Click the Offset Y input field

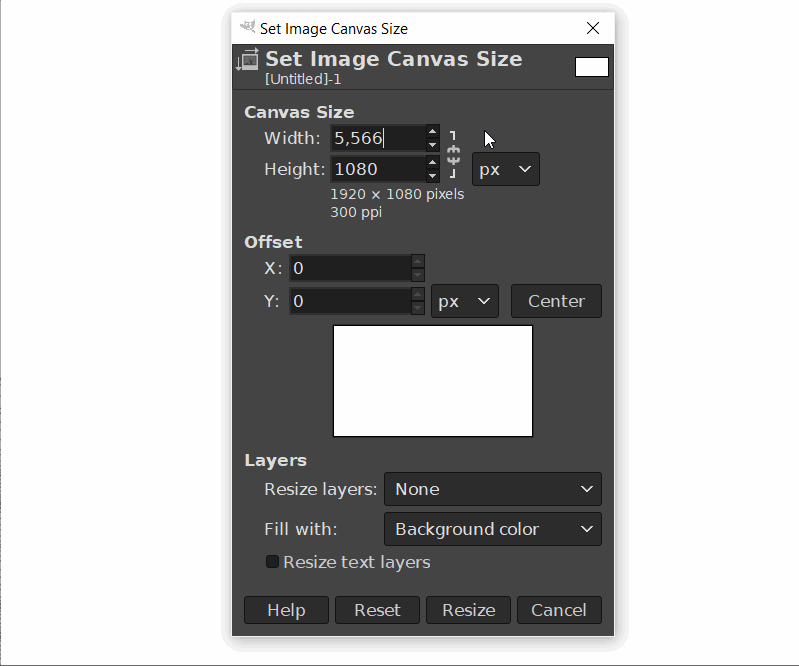tap(350, 301)
